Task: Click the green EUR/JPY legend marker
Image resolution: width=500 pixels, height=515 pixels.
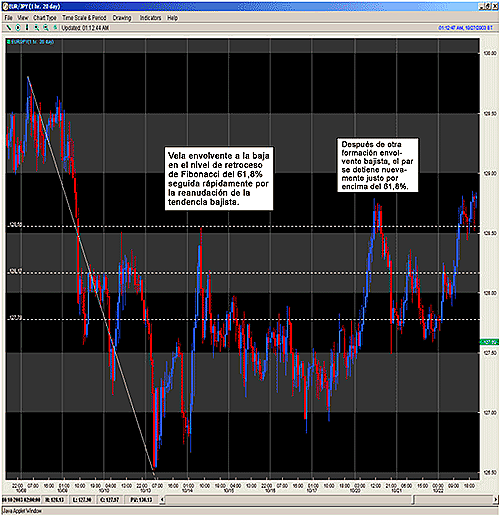Action: tap(9, 42)
